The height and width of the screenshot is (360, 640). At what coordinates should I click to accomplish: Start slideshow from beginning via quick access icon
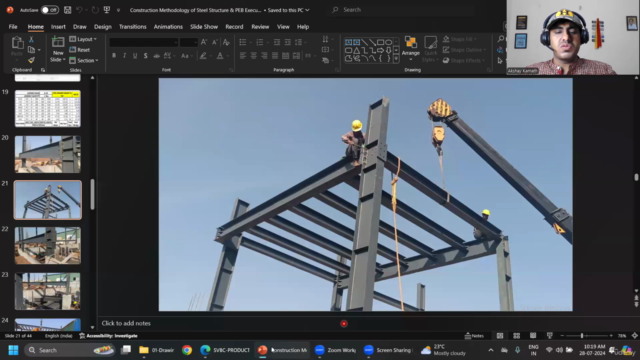107,10
